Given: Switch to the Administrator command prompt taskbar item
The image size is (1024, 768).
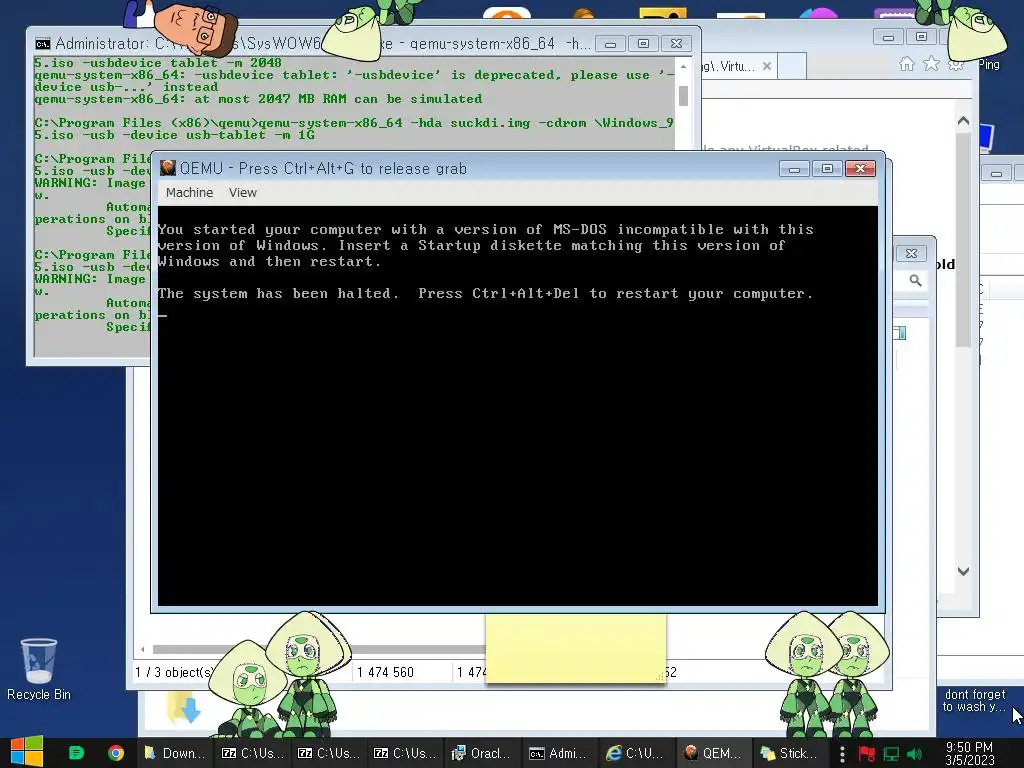Looking at the screenshot, I should coord(558,753).
